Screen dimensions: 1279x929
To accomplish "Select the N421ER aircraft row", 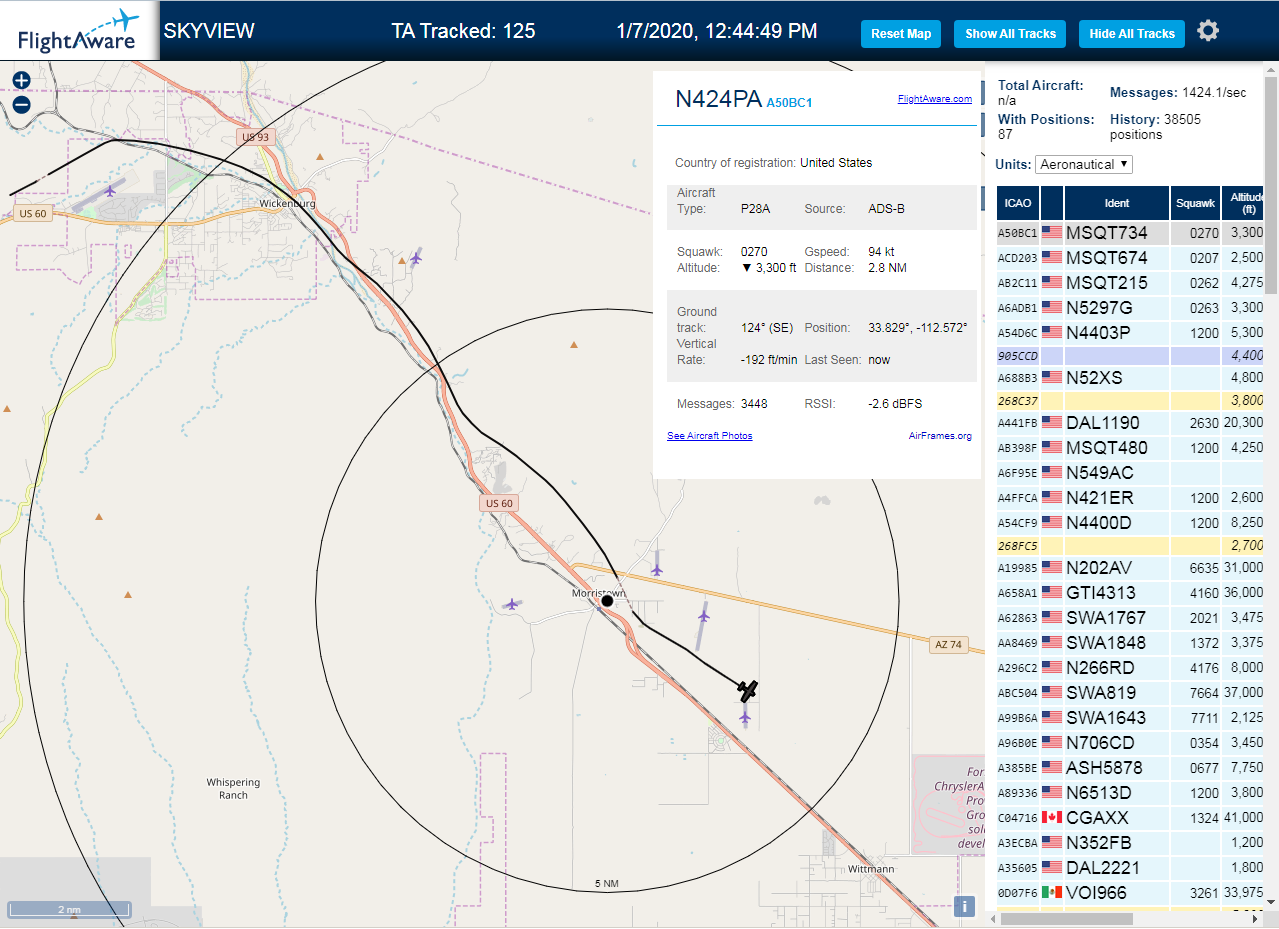I will pos(1130,498).
